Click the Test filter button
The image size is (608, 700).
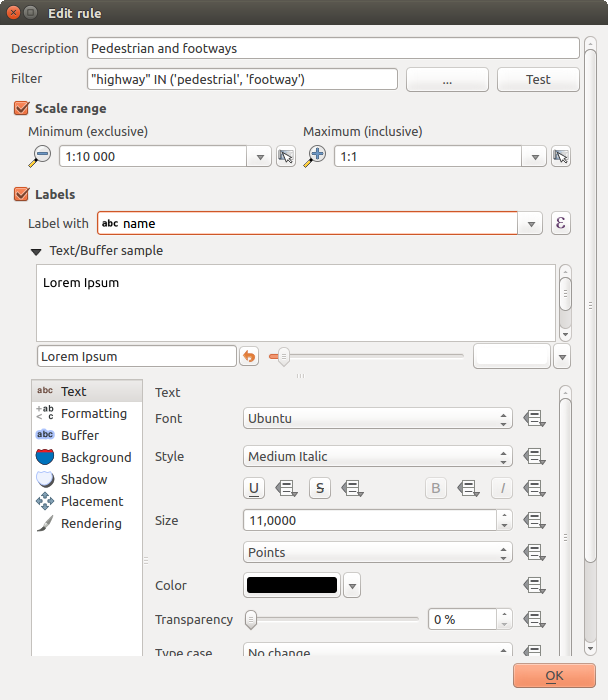coord(538,79)
